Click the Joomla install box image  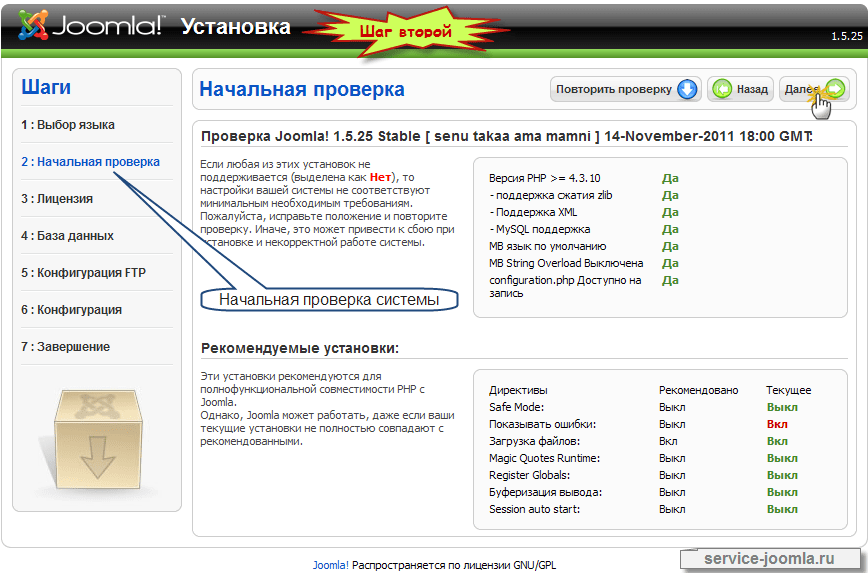pos(96,440)
